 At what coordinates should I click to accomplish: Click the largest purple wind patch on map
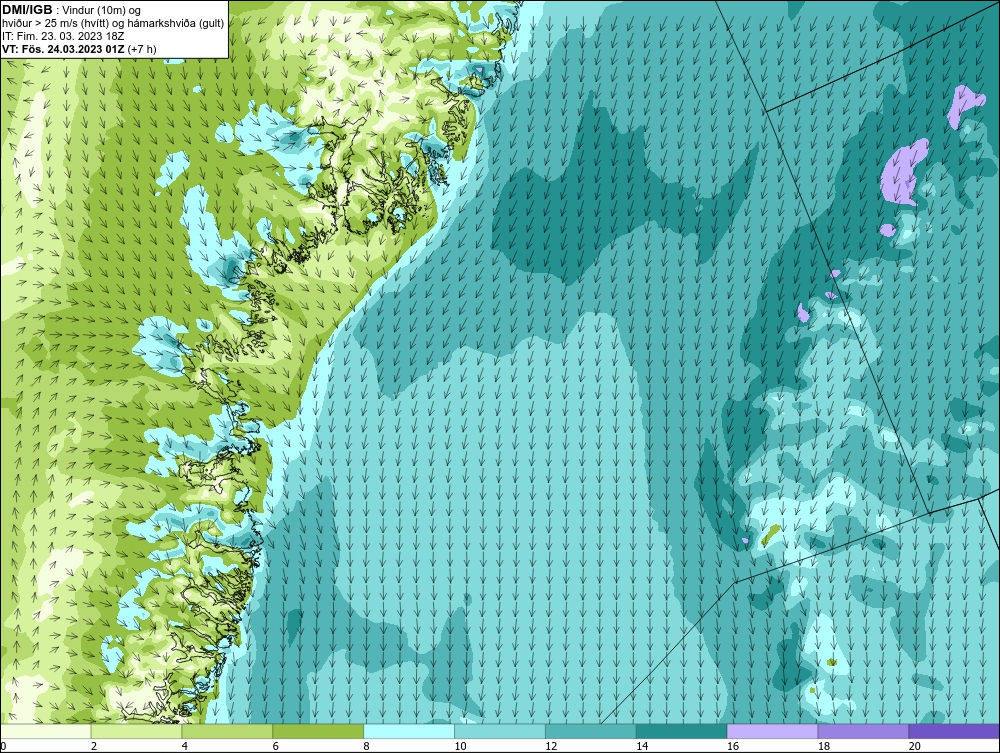[x=902, y=172]
